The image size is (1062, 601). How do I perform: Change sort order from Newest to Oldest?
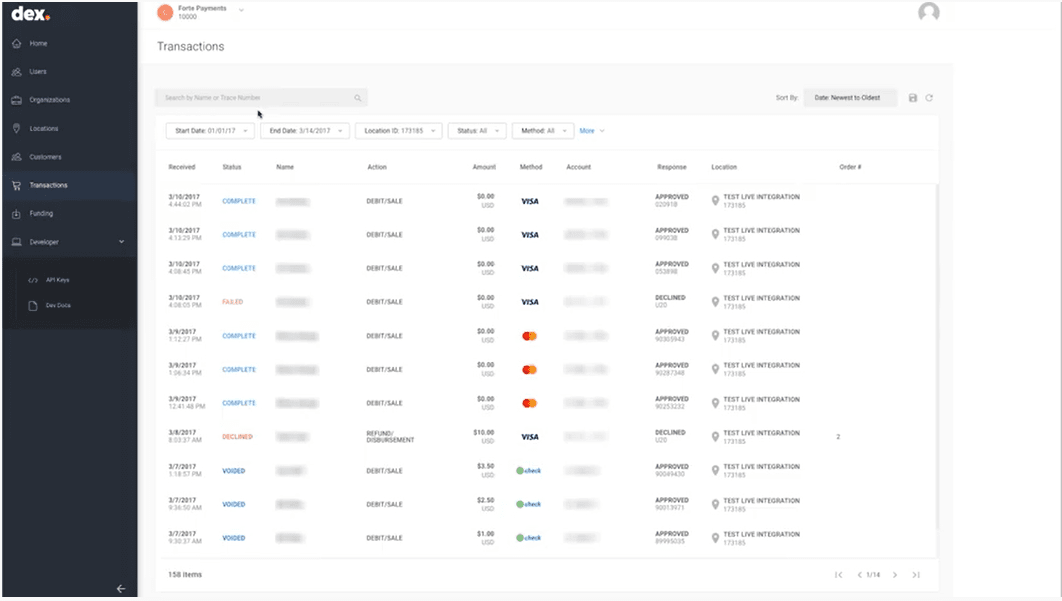coord(850,98)
